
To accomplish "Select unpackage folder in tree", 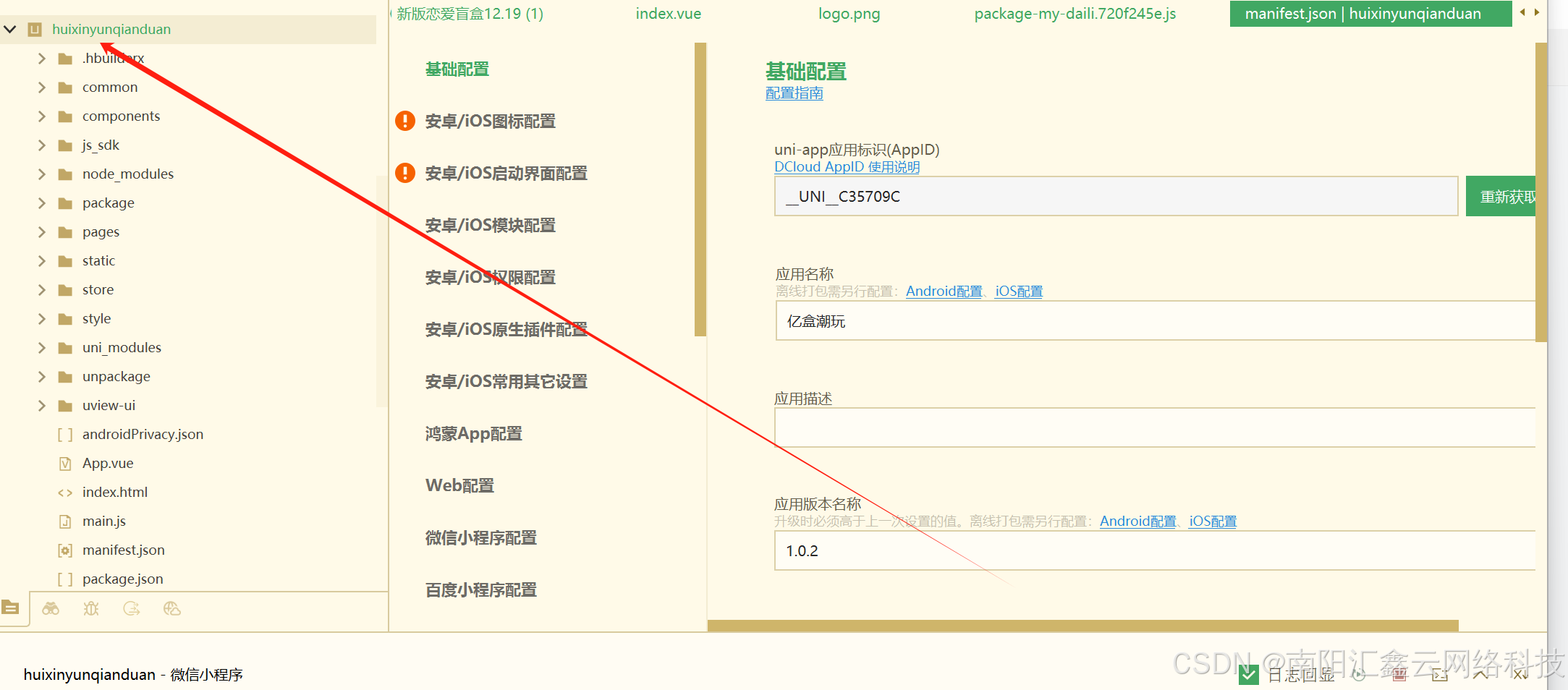I will (116, 377).
